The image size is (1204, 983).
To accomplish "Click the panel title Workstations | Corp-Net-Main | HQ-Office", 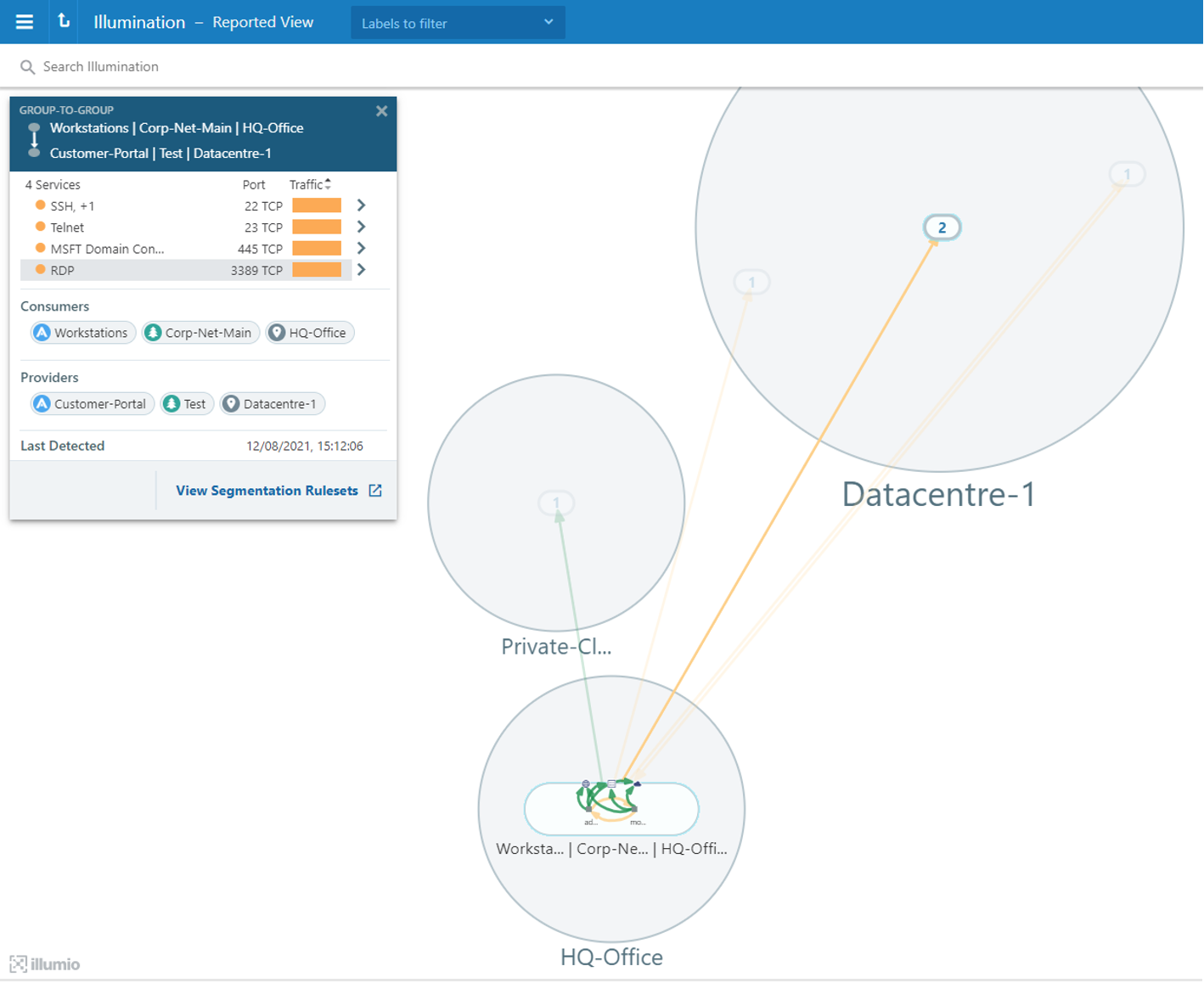I will [177, 128].
